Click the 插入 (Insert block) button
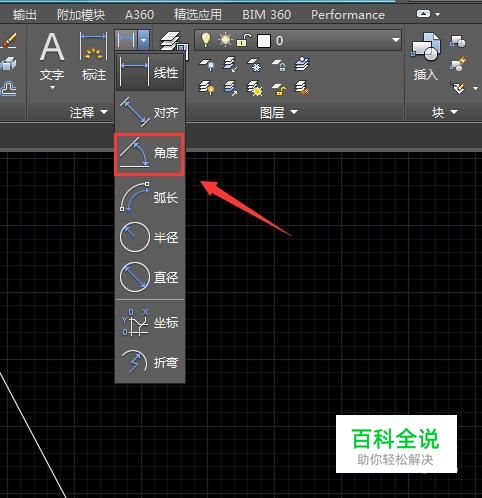Image resolution: width=482 pixels, height=498 pixels. tap(425, 56)
